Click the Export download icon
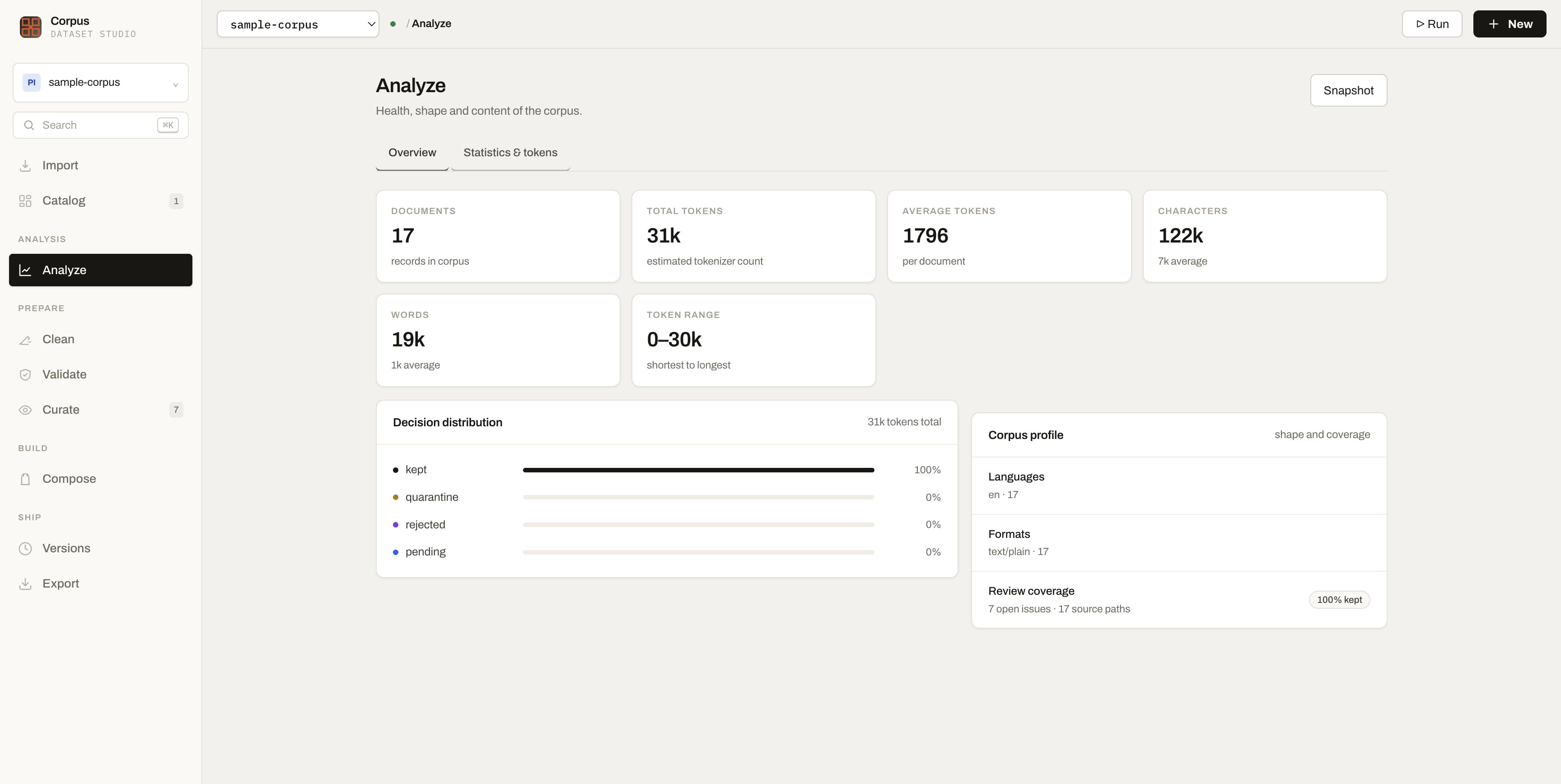 point(25,583)
